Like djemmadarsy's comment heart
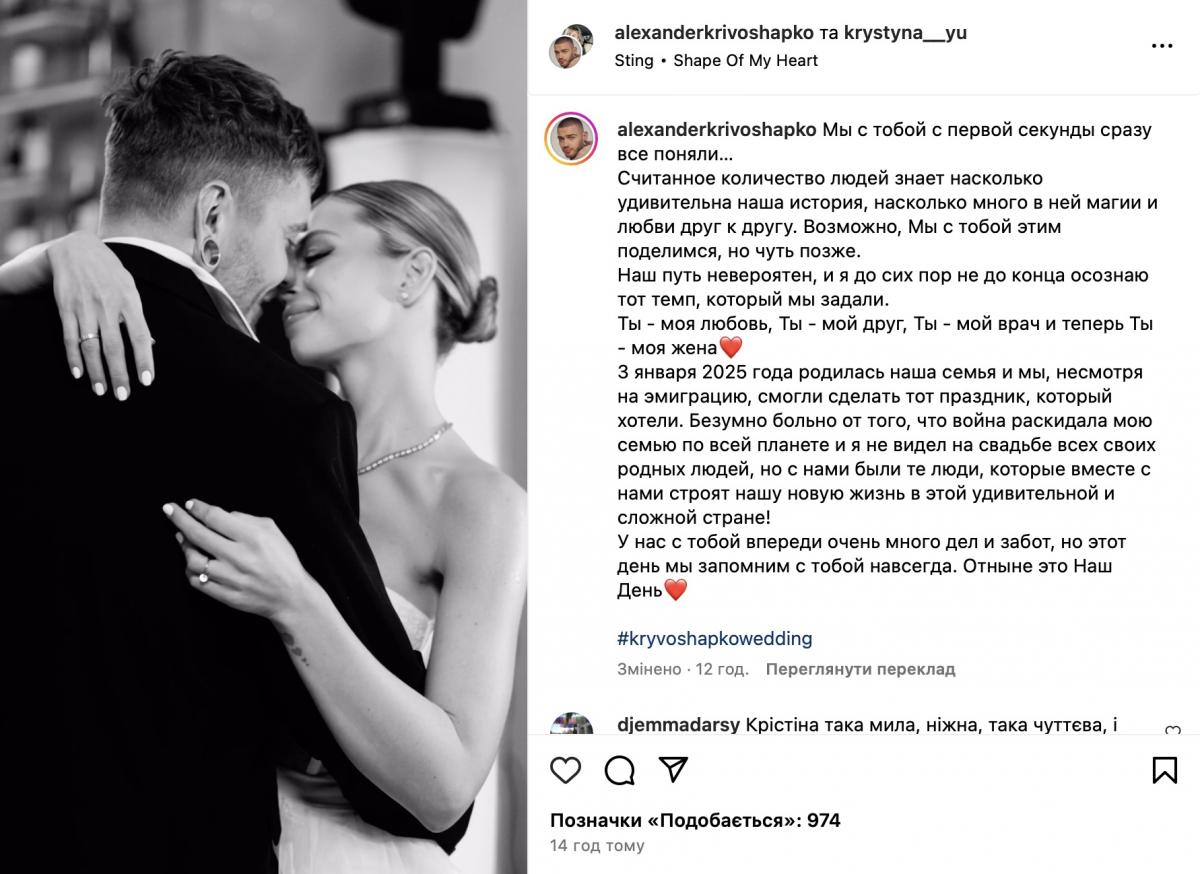Viewport: 1200px width, 874px height. click(1173, 731)
